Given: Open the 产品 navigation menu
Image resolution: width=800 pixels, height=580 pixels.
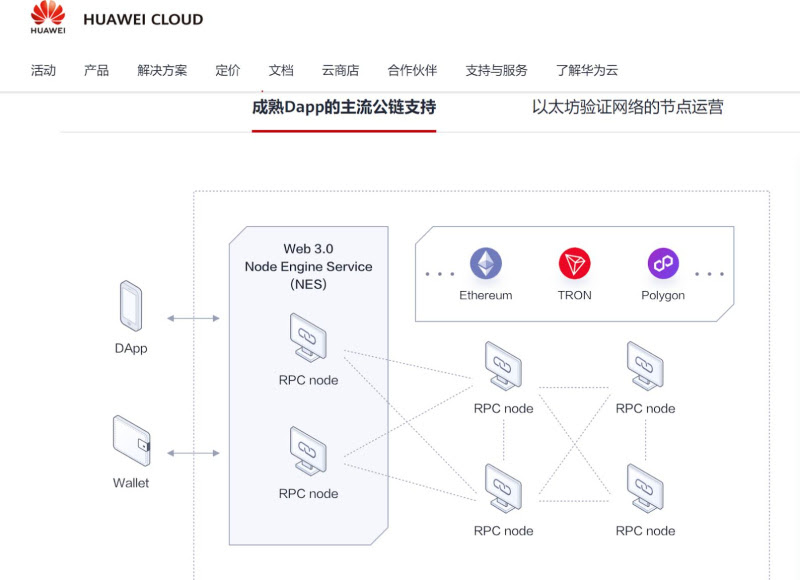Looking at the screenshot, I should click(x=96, y=70).
